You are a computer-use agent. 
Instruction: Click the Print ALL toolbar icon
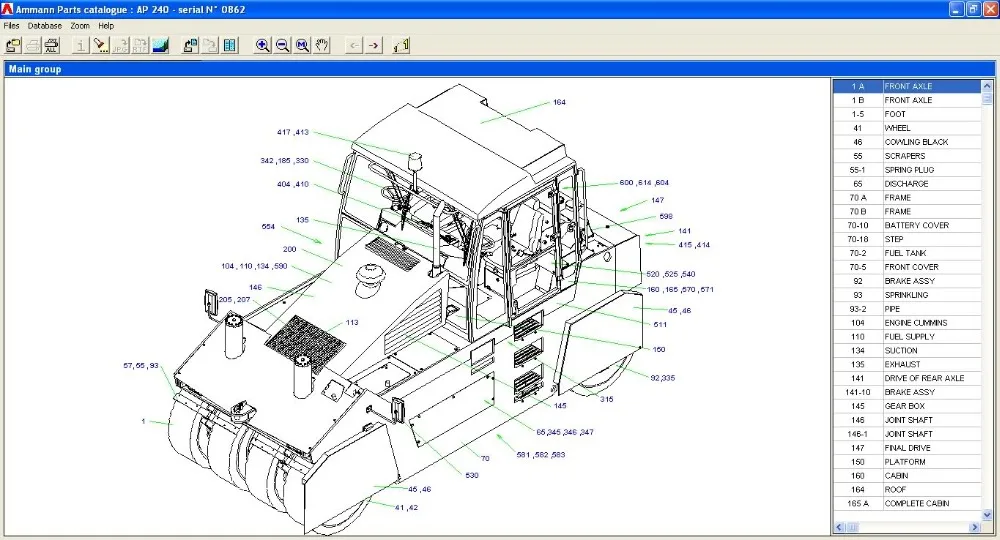point(52,45)
